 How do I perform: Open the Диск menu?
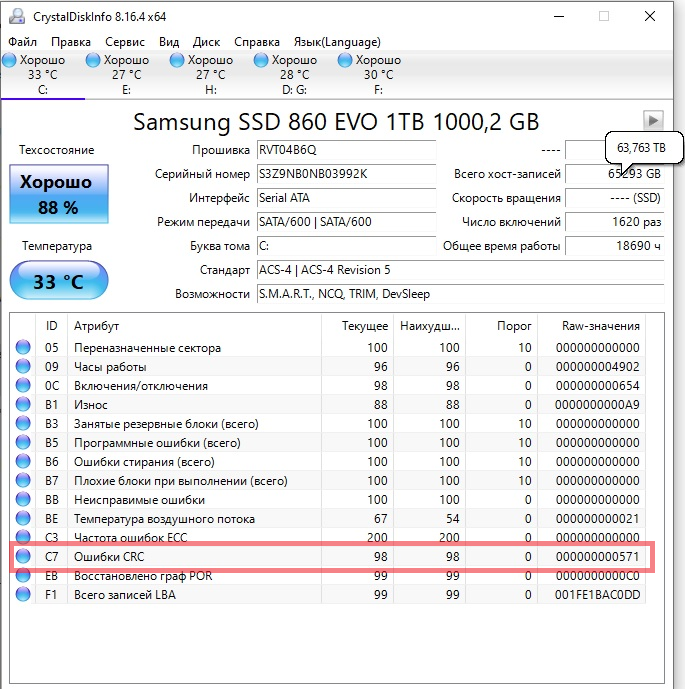click(206, 42)
